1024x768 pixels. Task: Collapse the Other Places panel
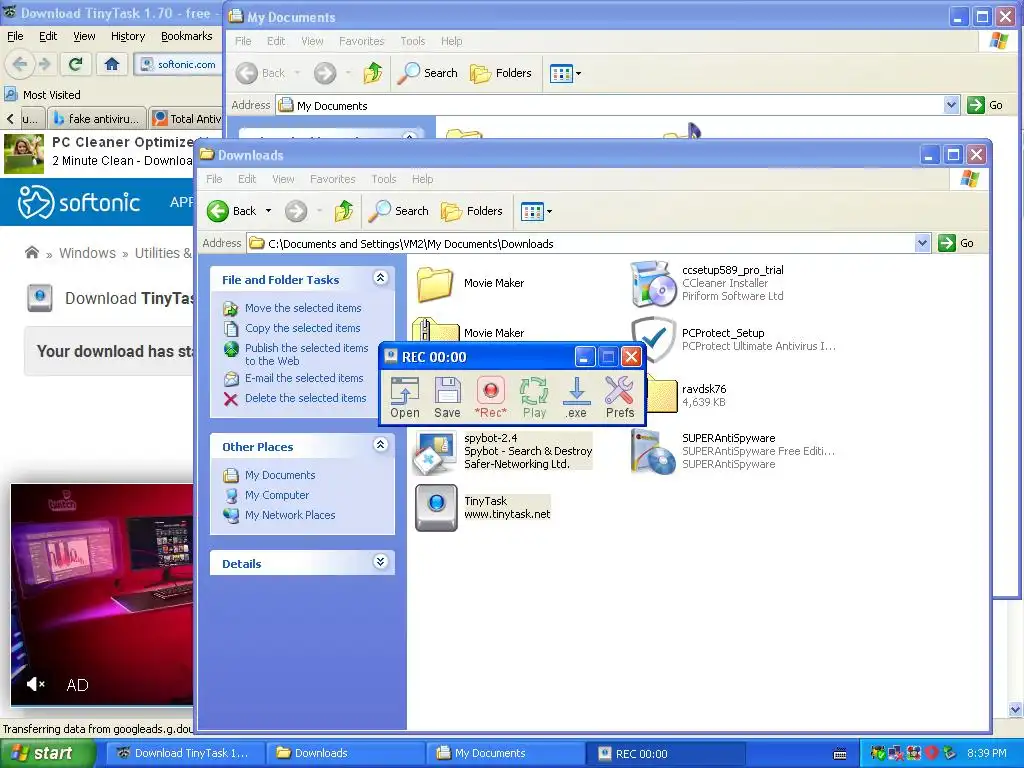[381, 445]
